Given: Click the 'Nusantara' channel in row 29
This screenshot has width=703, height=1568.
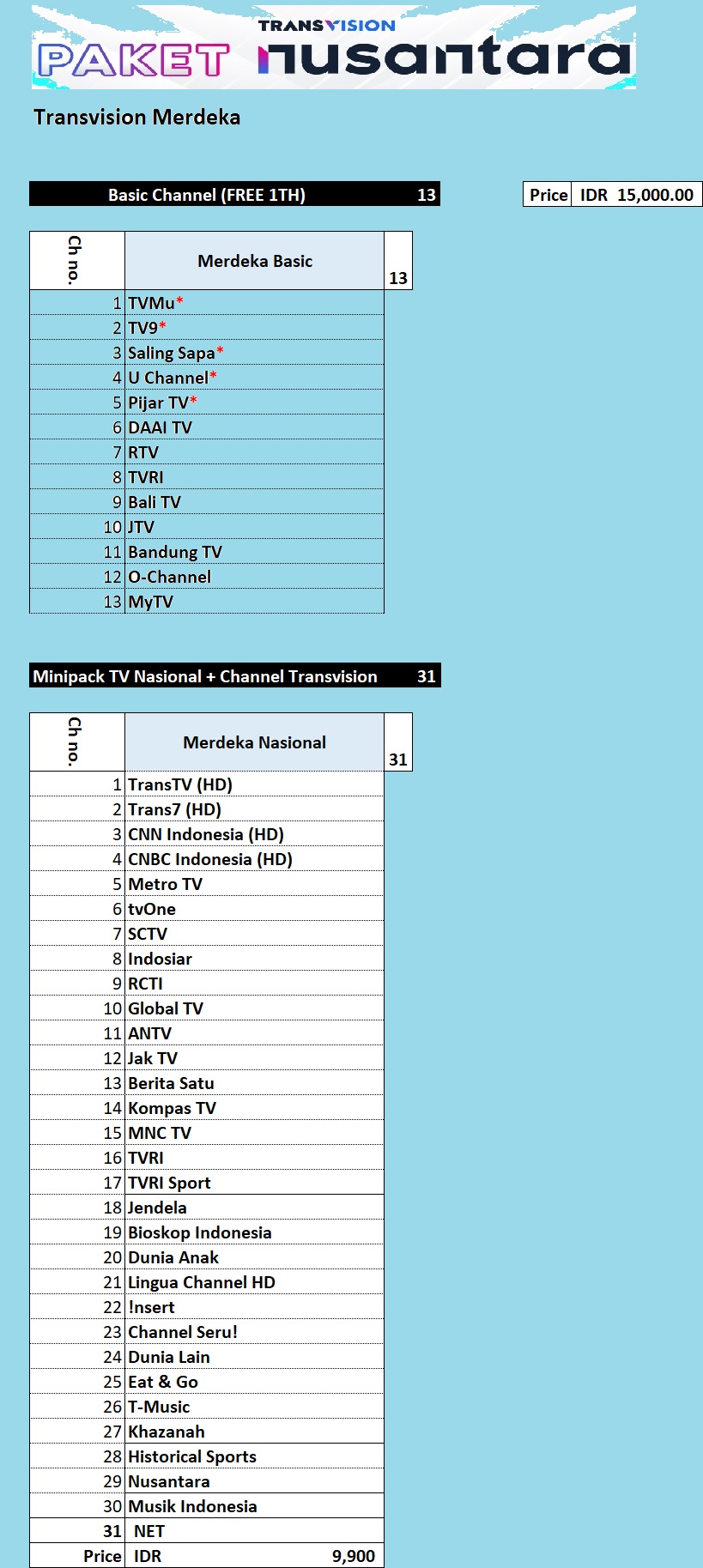Looking at the screenshot, I should [x=254, y=1480].
